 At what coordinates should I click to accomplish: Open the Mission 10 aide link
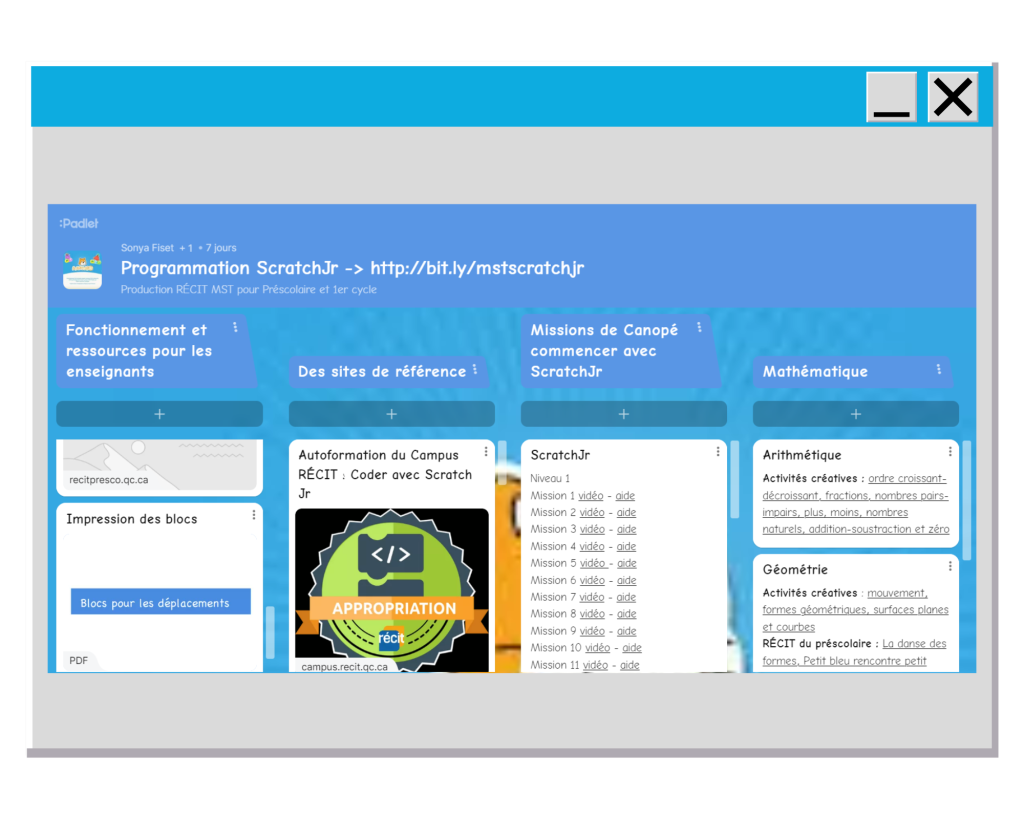[x=632, y=648]
